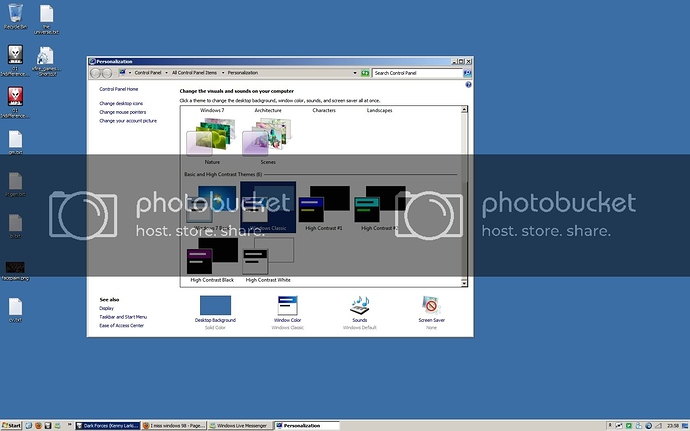Screen dimensions: 690x431
Task: Open 'Change desktop icons' link
Action: click(121, 103)
